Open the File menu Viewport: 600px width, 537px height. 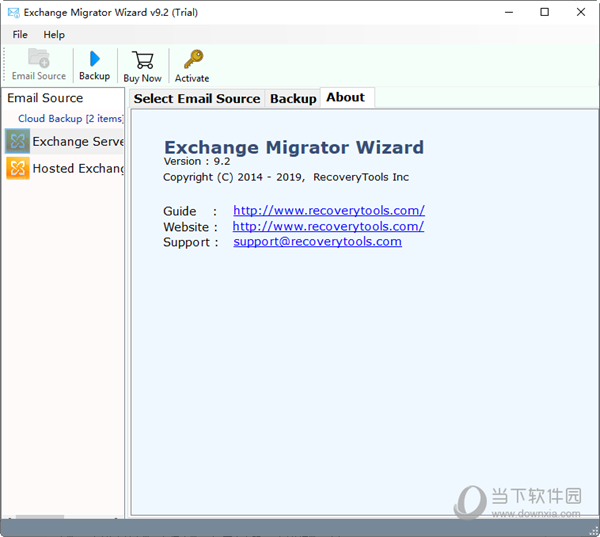coord(20,35)
